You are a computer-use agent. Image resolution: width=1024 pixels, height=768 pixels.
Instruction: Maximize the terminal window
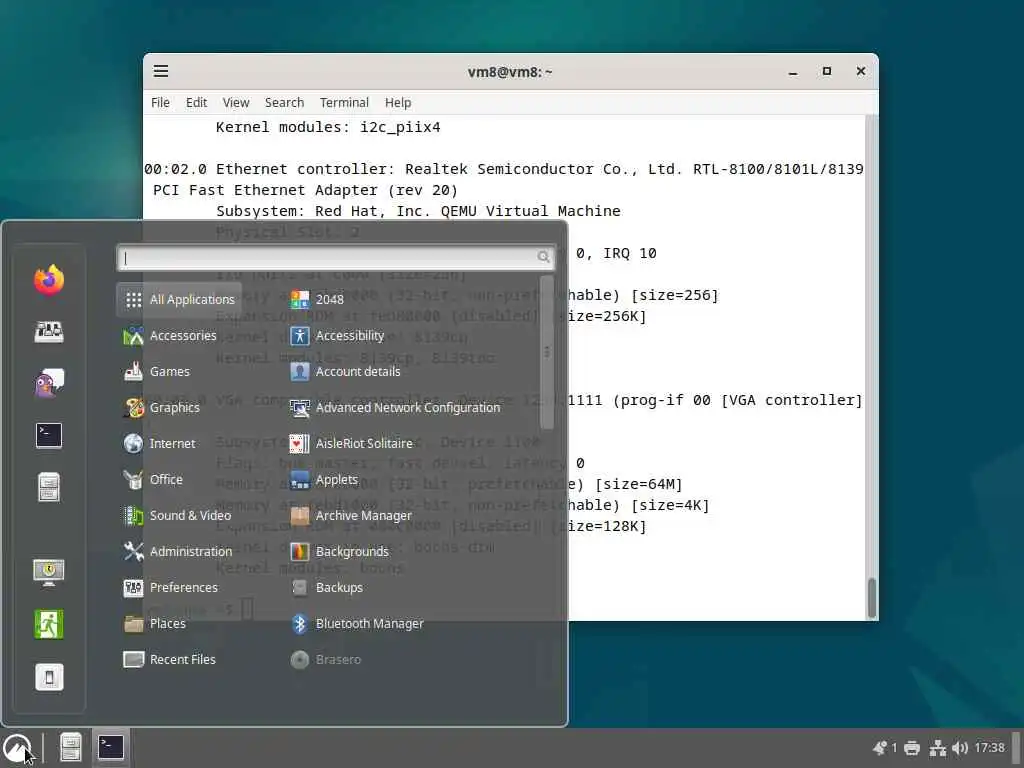click(x=827, y=71)
